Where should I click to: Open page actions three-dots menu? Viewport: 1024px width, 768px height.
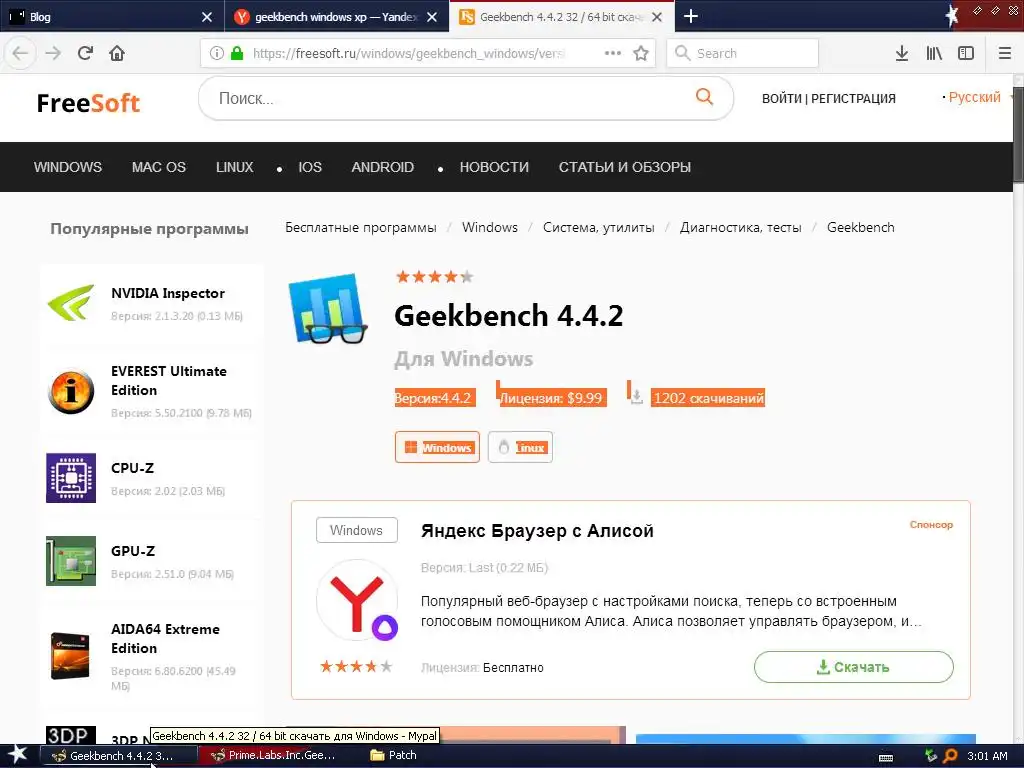tap(613, 53)
